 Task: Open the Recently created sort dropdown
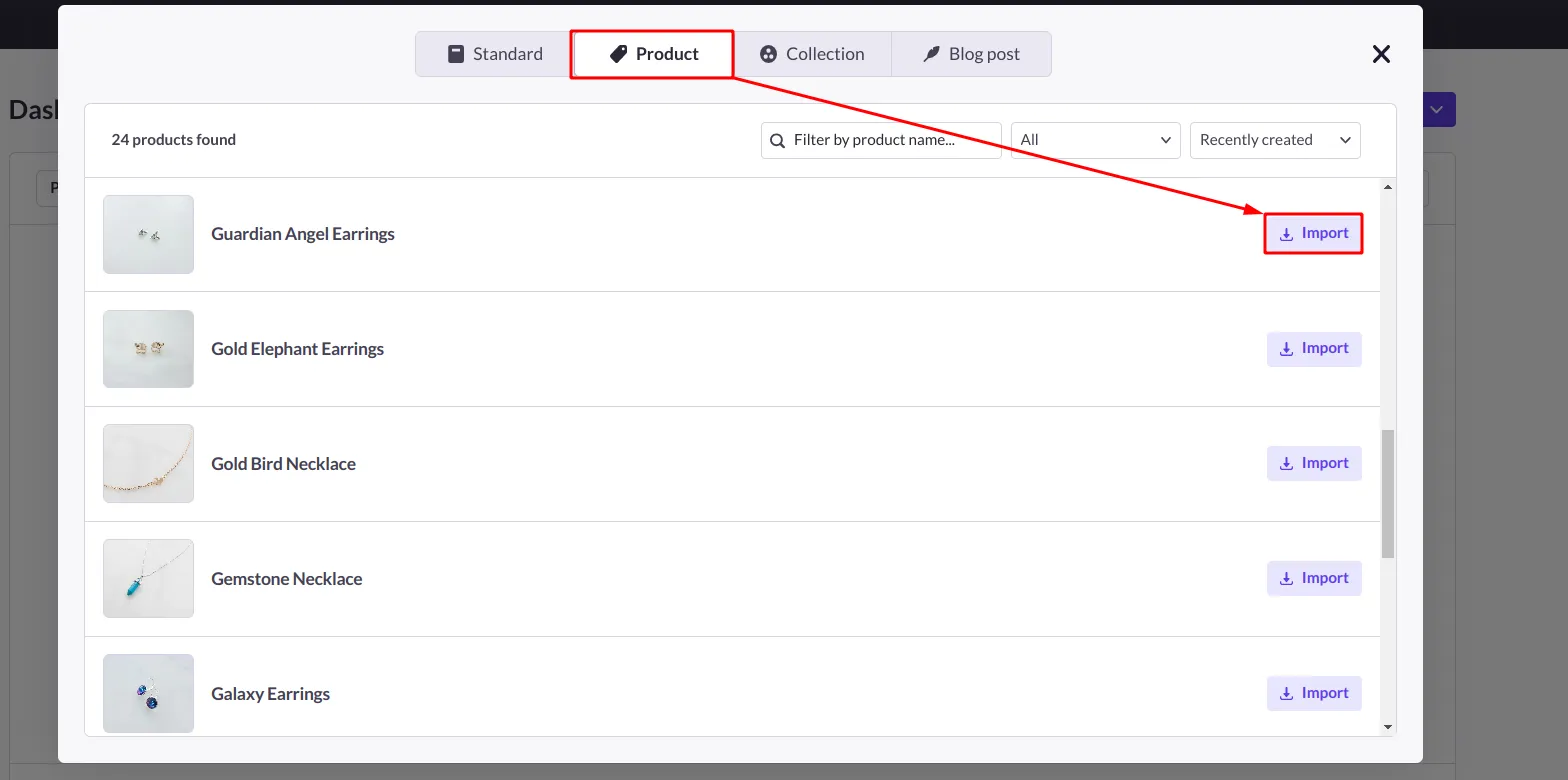tap(1275, 140)
